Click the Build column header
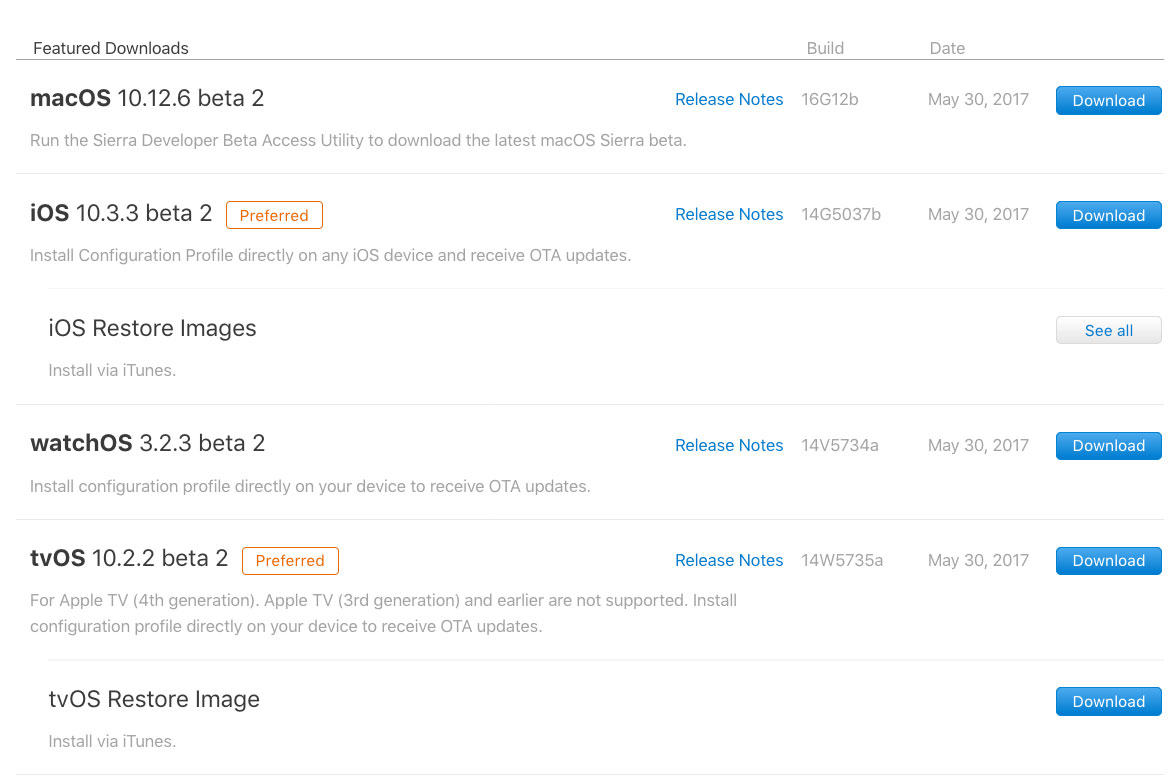 [x=825, y=48]
